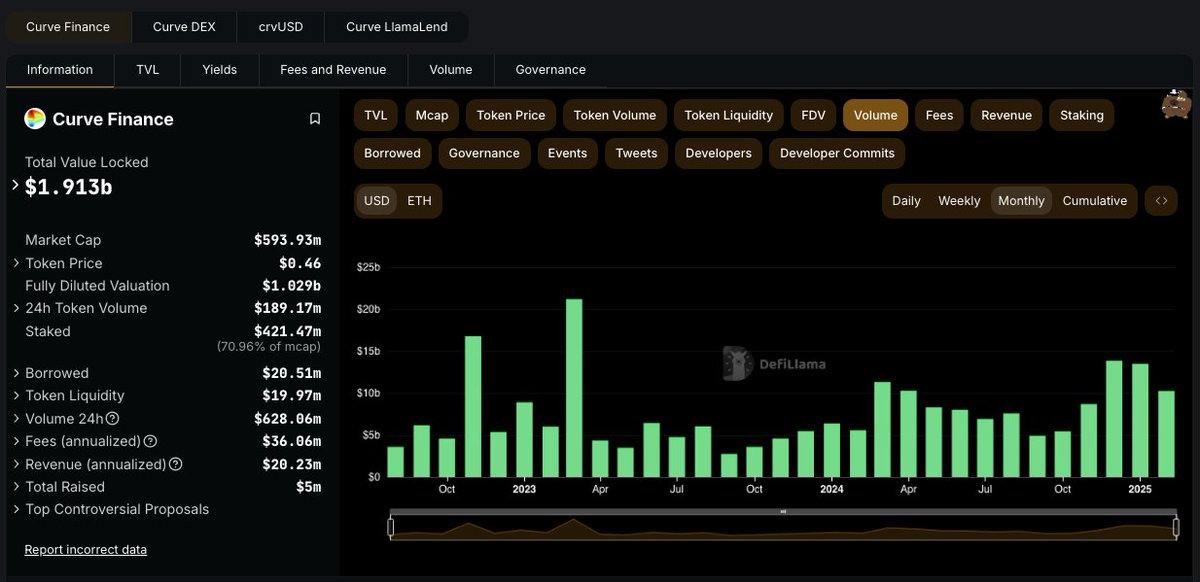1200x582 pixels.
Task: Toggle the Fees chart metric
Action: click(939, 115)
